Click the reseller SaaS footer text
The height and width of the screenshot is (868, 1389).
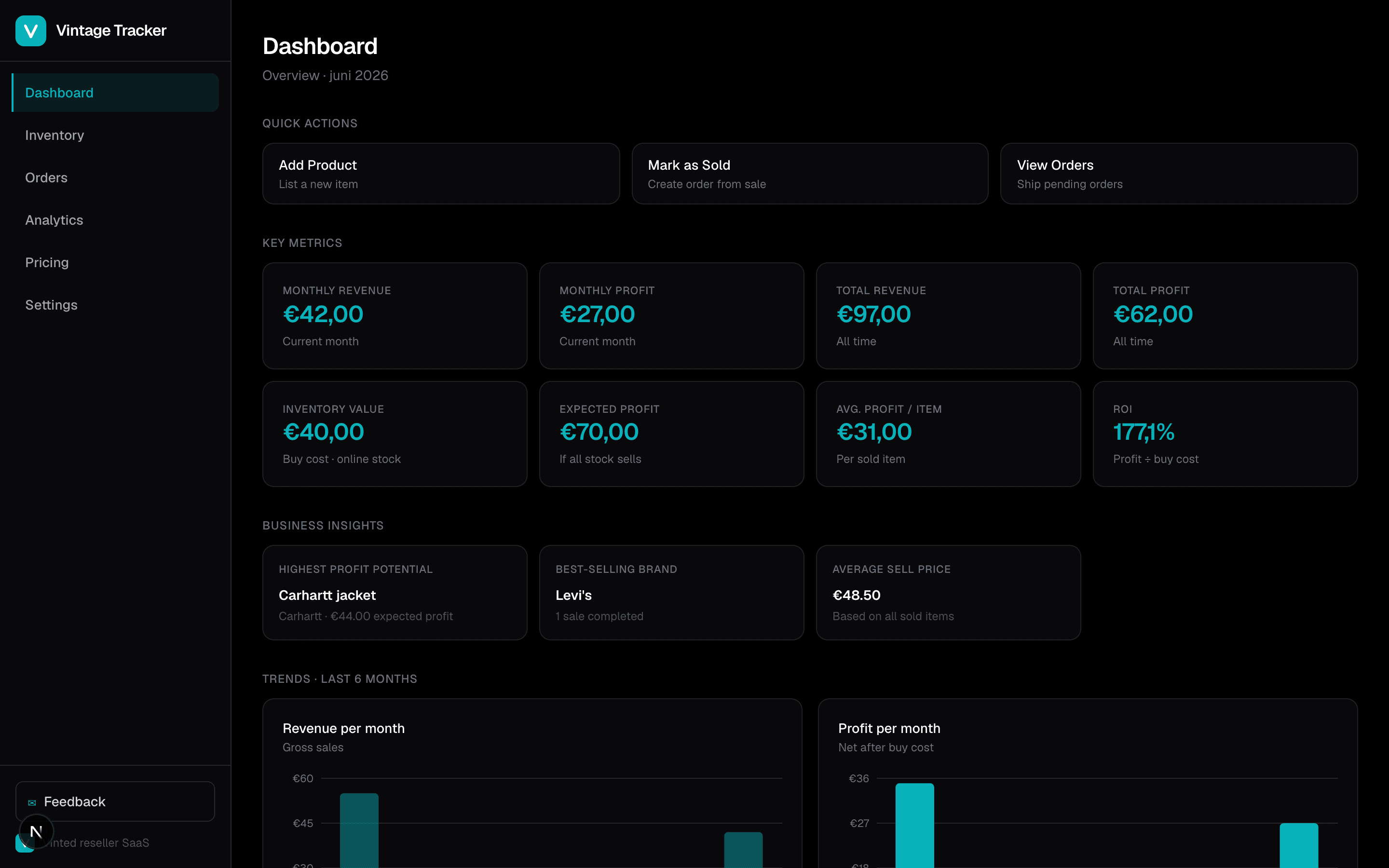tap(99, 843)
